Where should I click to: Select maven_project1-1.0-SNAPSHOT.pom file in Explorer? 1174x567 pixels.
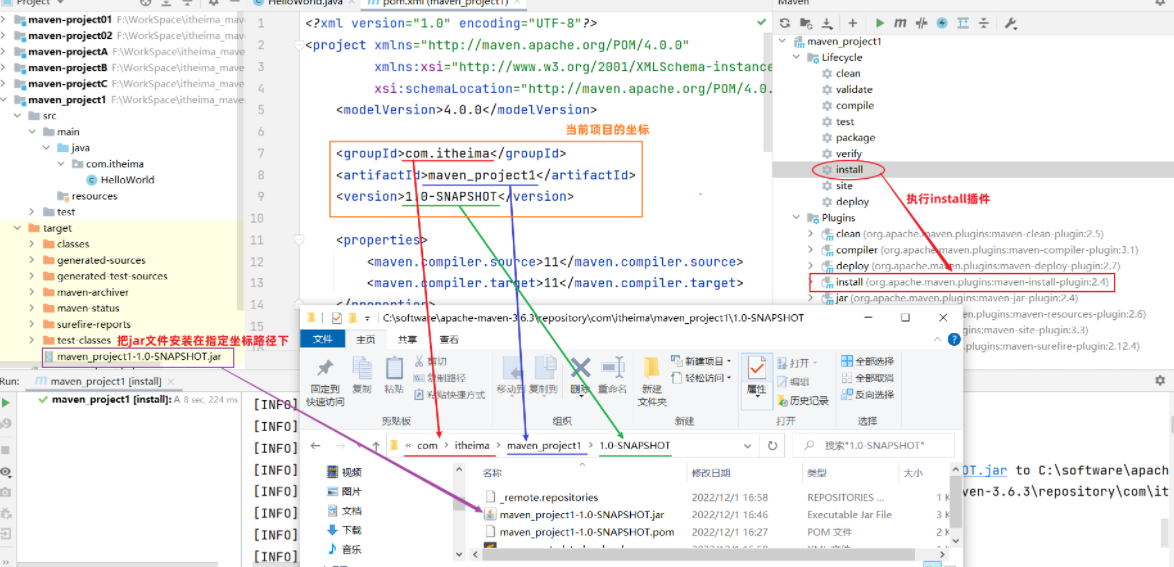click(x=588, y=532)
